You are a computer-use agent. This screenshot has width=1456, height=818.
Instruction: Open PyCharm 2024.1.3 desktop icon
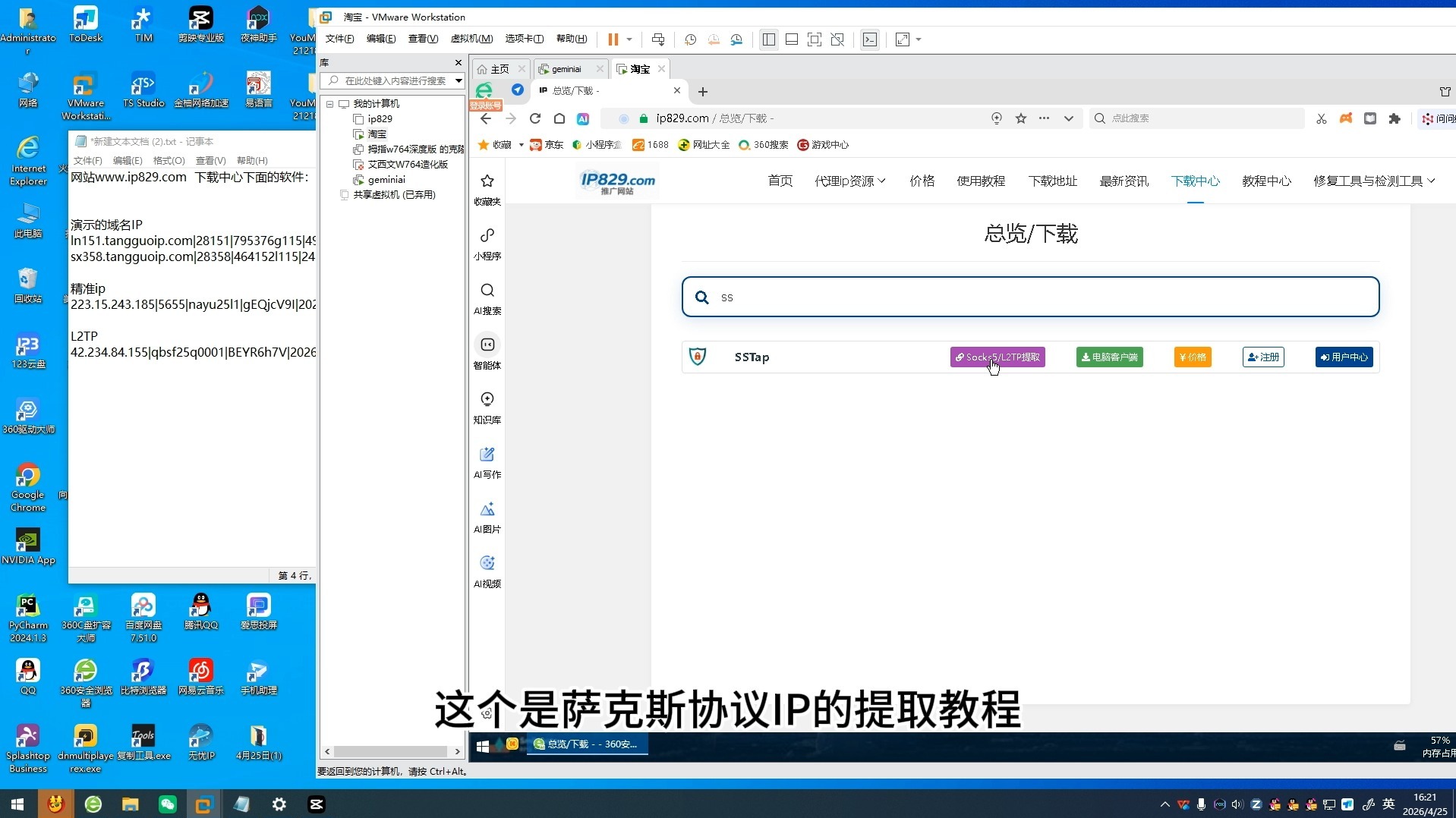(28, 618)
